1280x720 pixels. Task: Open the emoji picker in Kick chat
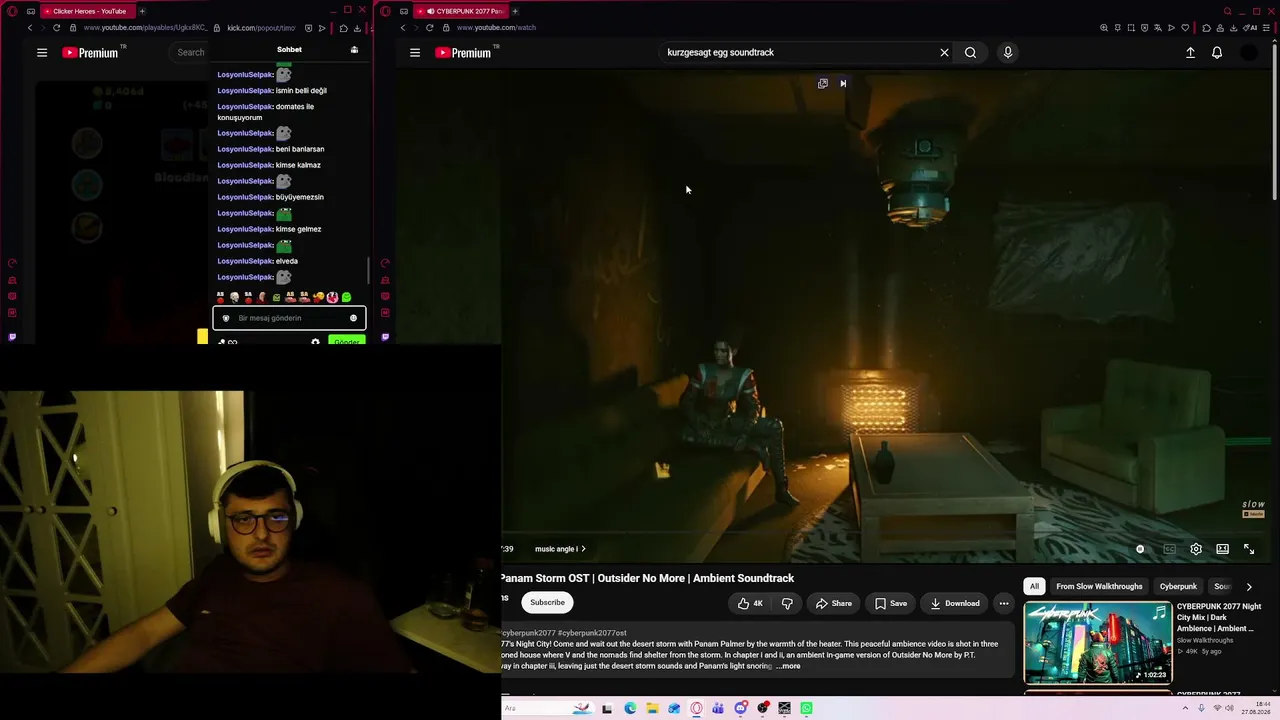[353, 318]
